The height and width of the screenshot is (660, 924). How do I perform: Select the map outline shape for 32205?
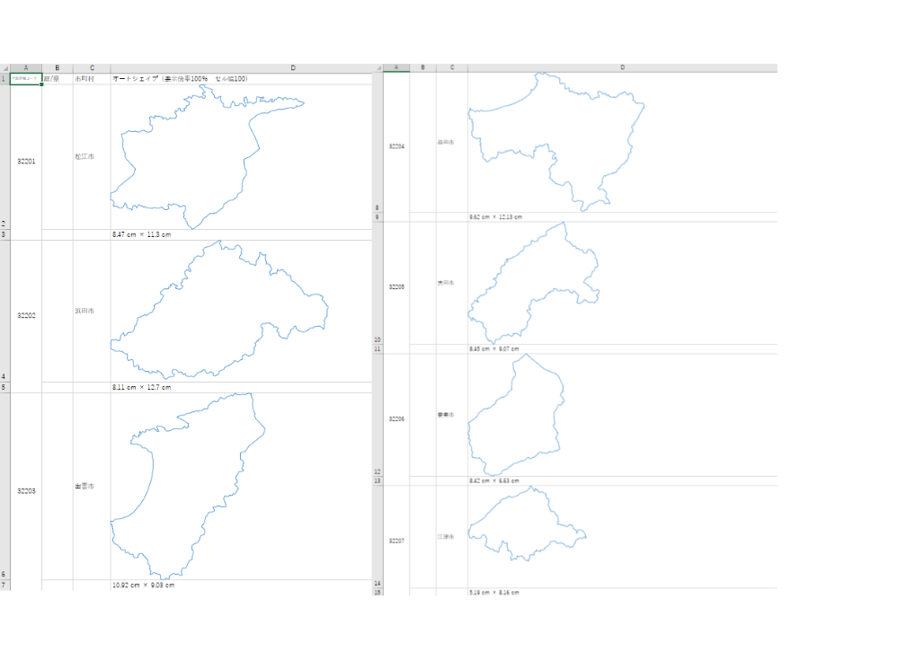pyautogui.click(x=533, y=283)
